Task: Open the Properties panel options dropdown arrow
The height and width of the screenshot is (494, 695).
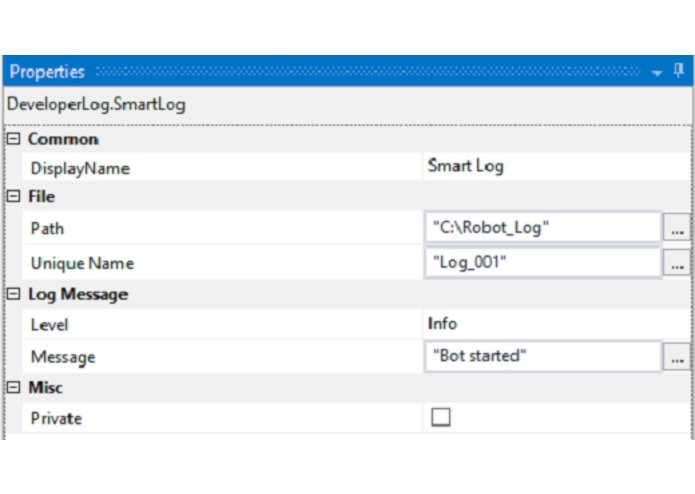Action: [657, 73]
